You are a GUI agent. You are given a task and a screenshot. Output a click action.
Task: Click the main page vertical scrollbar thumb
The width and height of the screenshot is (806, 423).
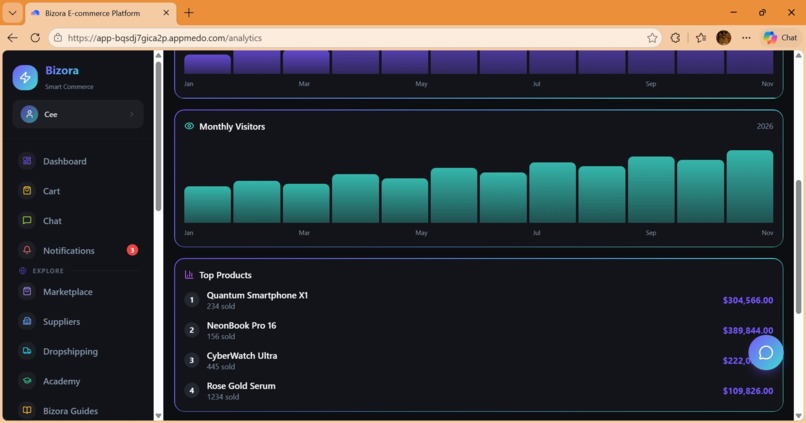(798, 247)
